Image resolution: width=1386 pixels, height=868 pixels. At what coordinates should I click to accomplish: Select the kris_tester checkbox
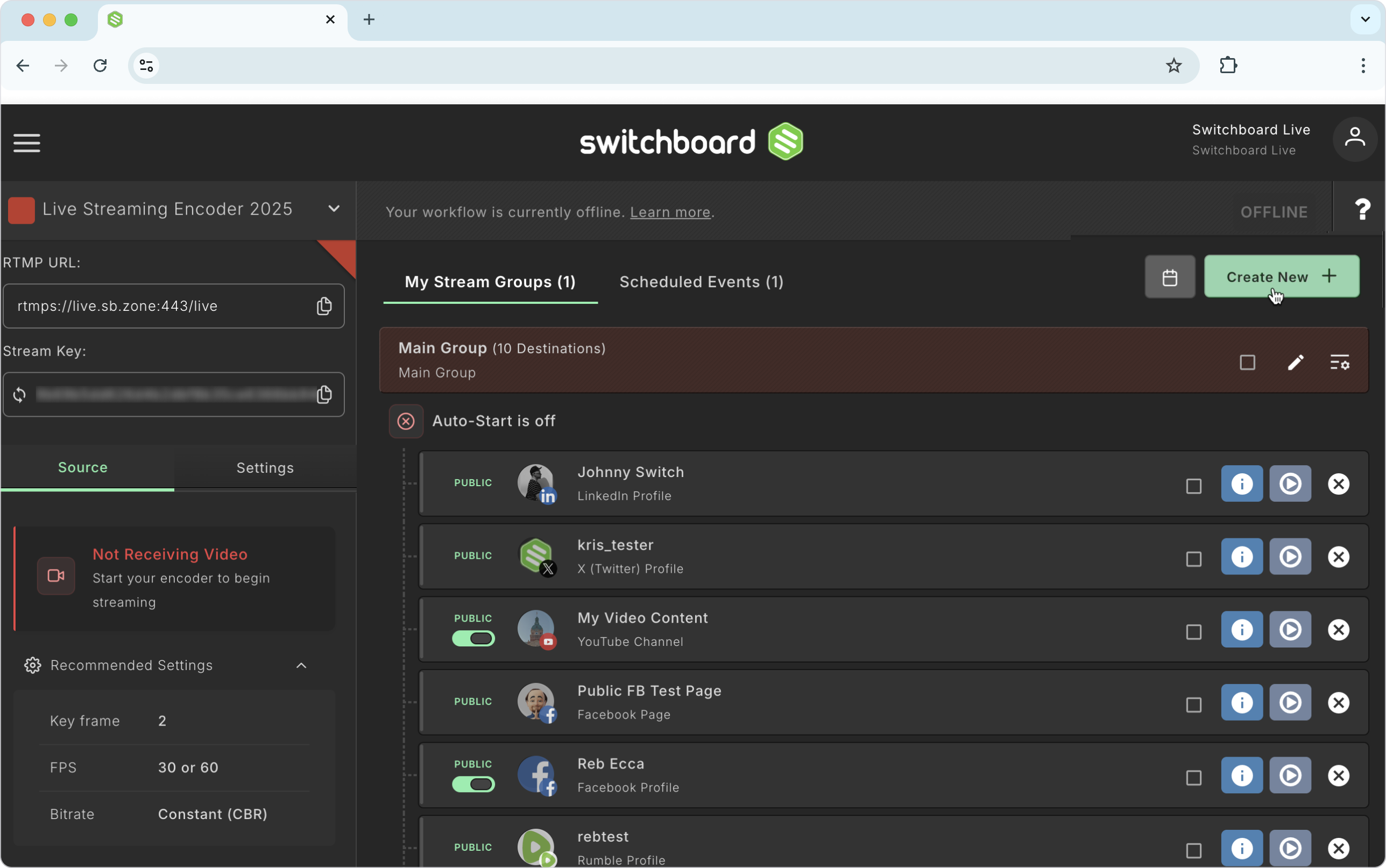tap(1194, 559)
